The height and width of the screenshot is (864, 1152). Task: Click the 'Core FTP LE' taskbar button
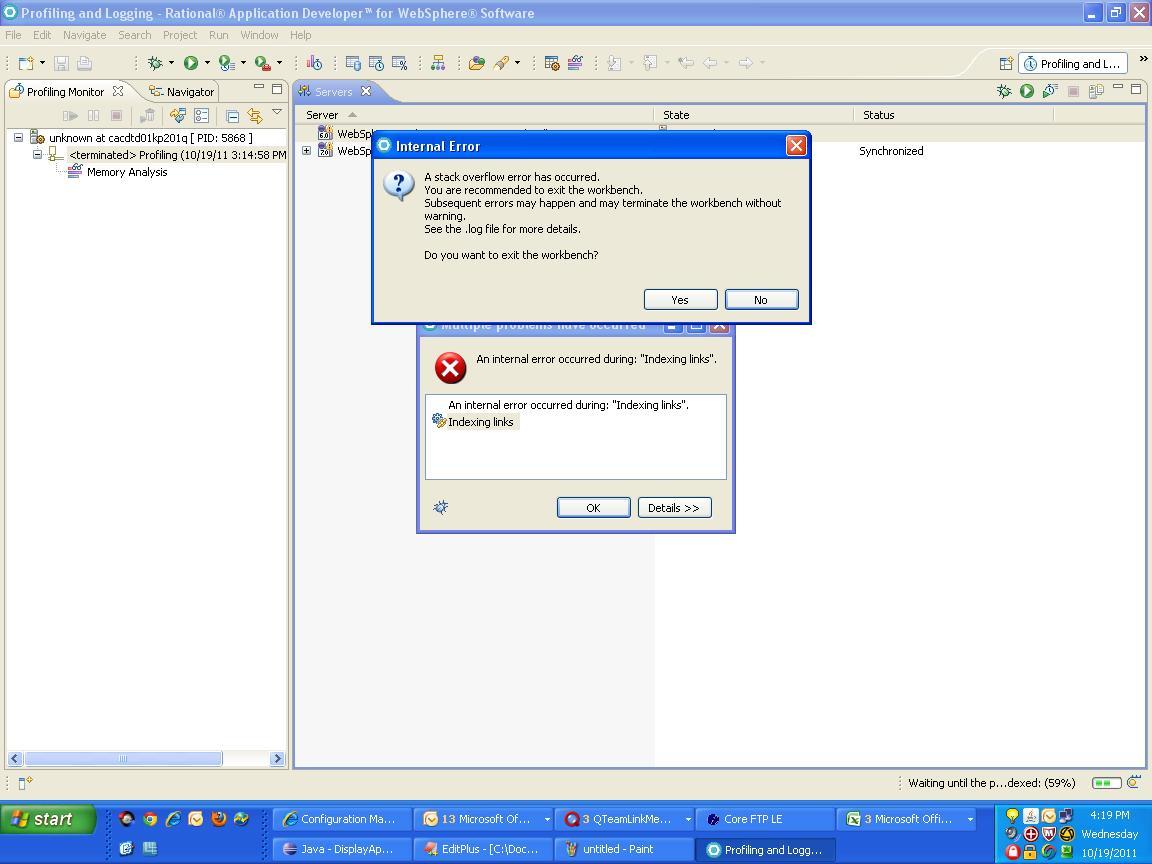764,818
